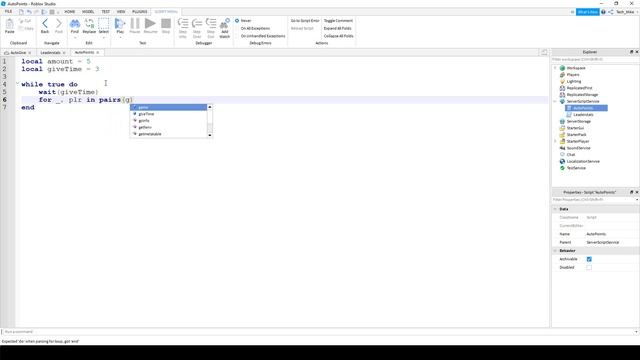Switch to the MODEL ribbon tab
Viewport: 640px width, 360px height.
88,12
